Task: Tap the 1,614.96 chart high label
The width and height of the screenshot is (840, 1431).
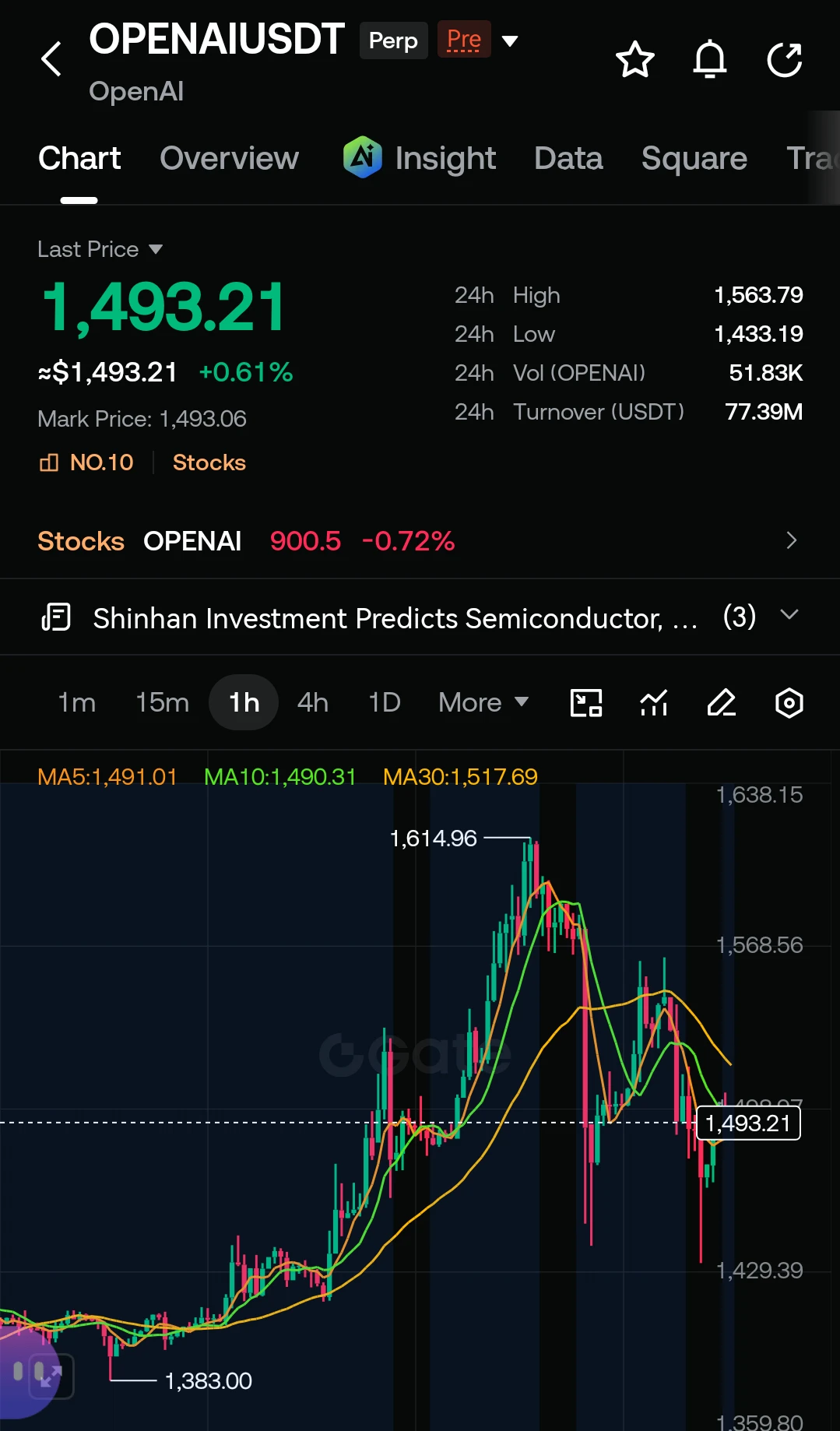Action: [x=433, y=839]
